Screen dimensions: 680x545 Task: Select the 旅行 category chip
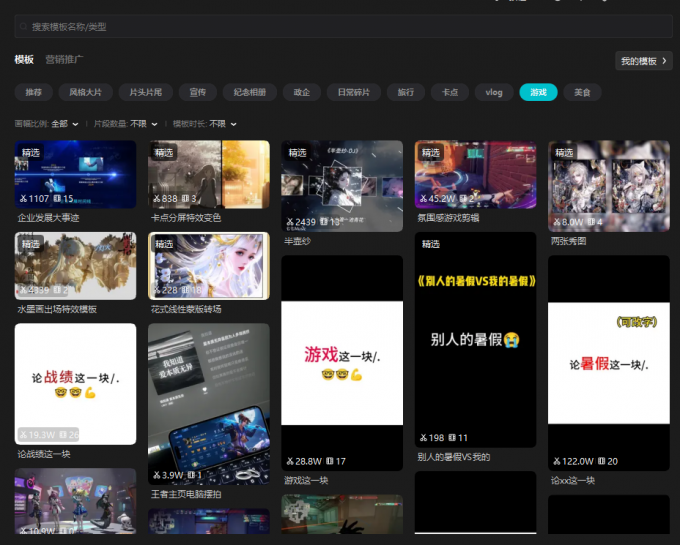406,92
